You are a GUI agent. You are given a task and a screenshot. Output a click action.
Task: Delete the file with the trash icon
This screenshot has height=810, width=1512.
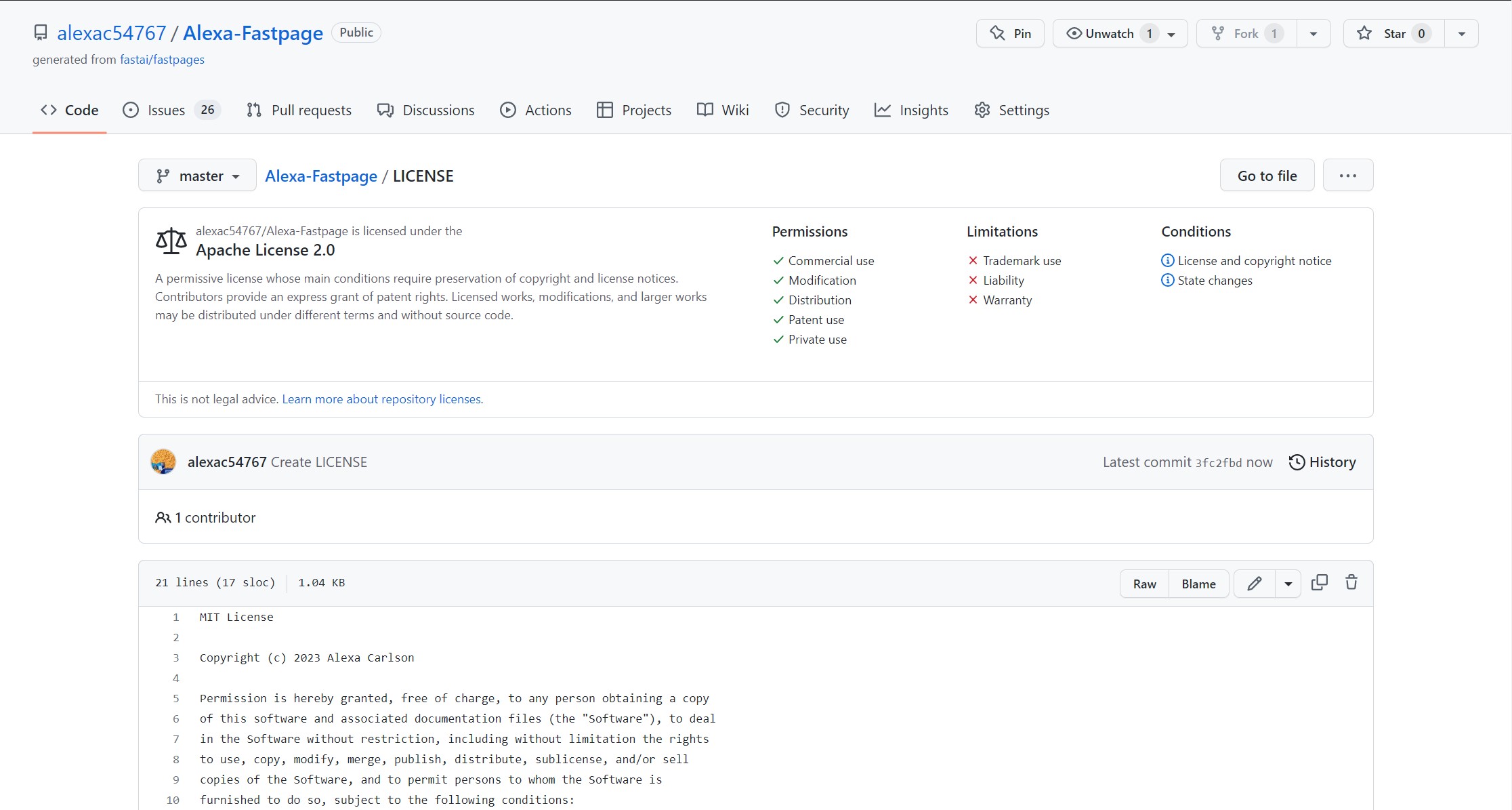(x=1351, y=582)
